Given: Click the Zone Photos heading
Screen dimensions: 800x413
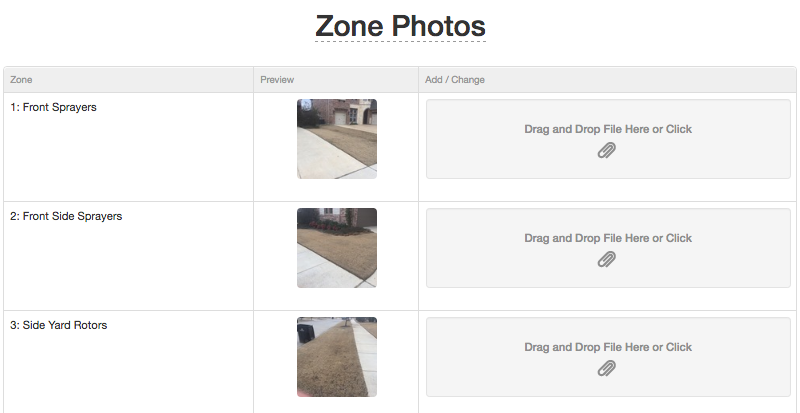Looking at the screenshot, I should pyautogui.click(x=401, y=26).
